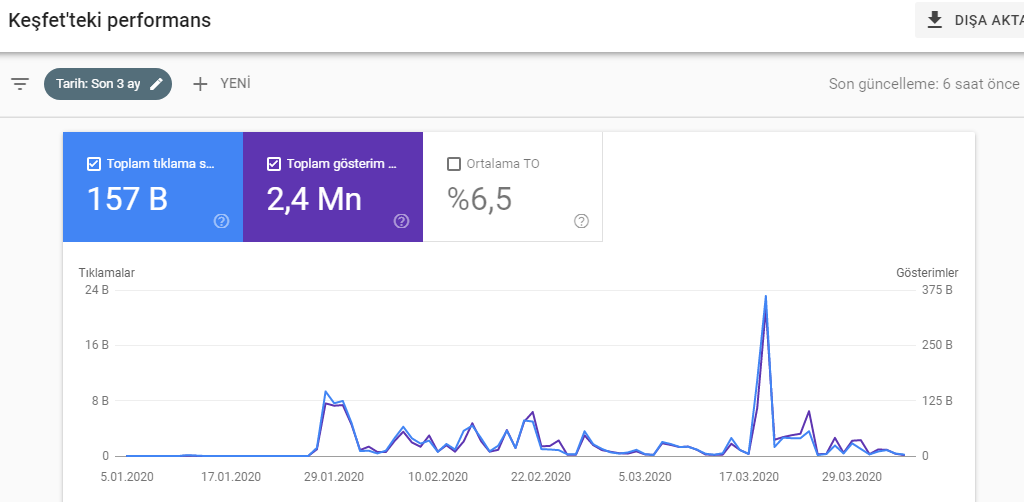Click the 'Son güncelleme' update text
1024x502 pixels.
click(923, 84)
